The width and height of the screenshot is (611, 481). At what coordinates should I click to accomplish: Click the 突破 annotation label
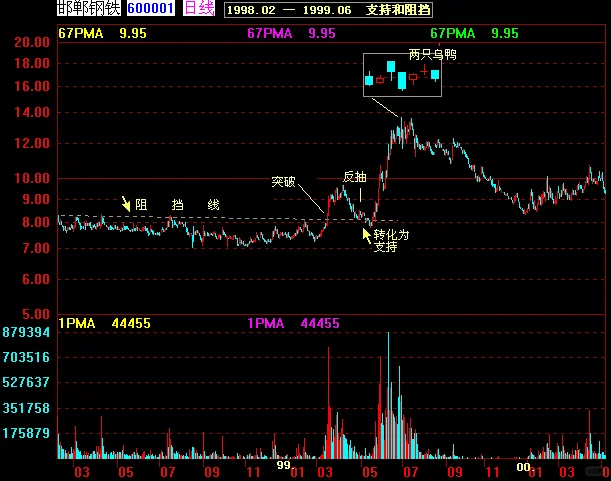[x=283, y=182]
